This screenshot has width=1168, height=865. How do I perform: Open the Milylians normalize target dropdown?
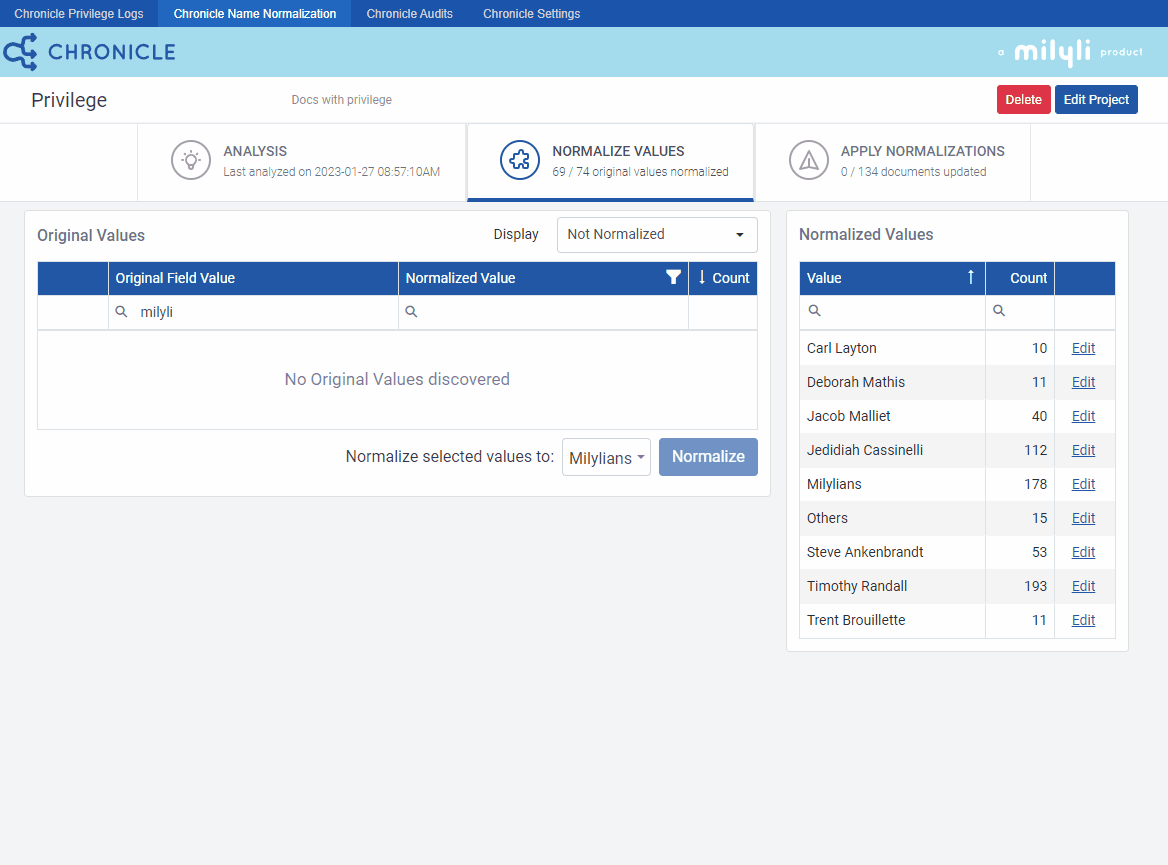point(606,457)
